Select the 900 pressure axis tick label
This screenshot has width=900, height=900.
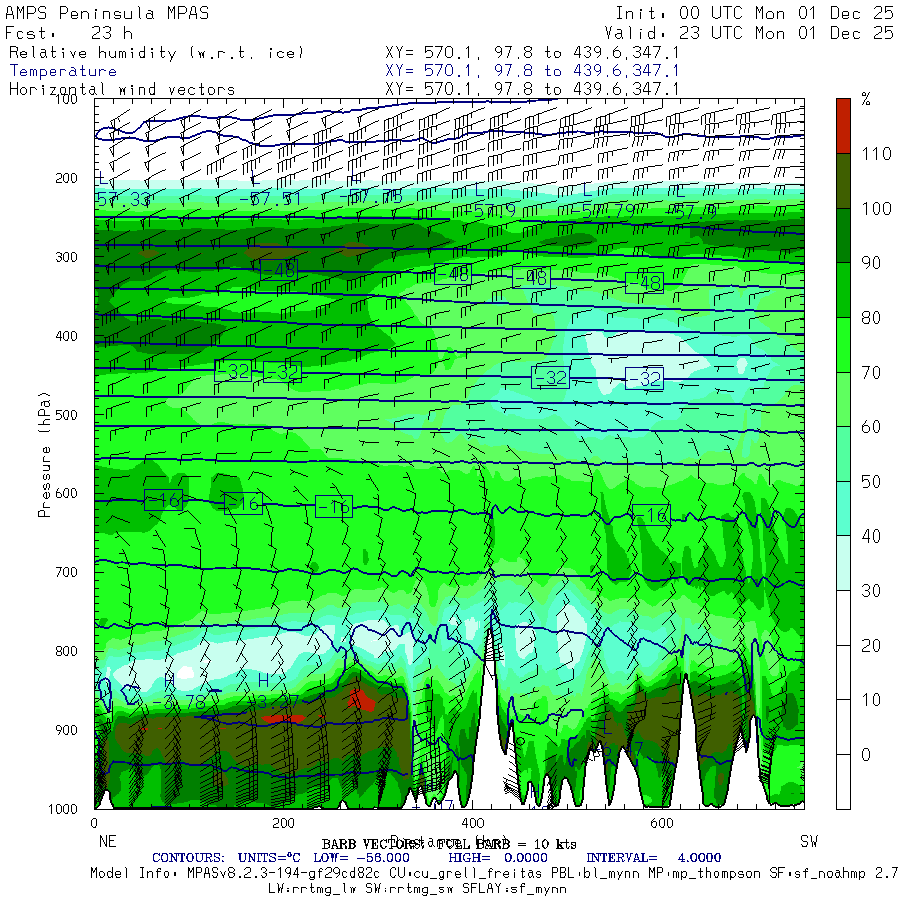pos(66,730)
